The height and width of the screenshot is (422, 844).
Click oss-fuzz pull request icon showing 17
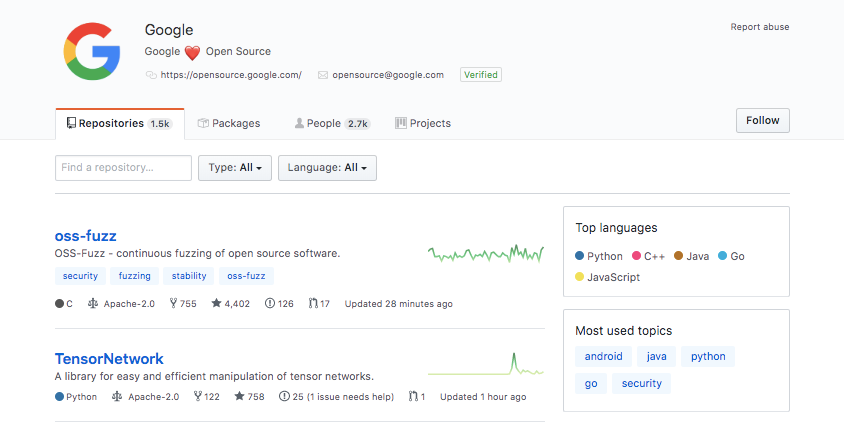pyautogui.click(x=313, y=304)
